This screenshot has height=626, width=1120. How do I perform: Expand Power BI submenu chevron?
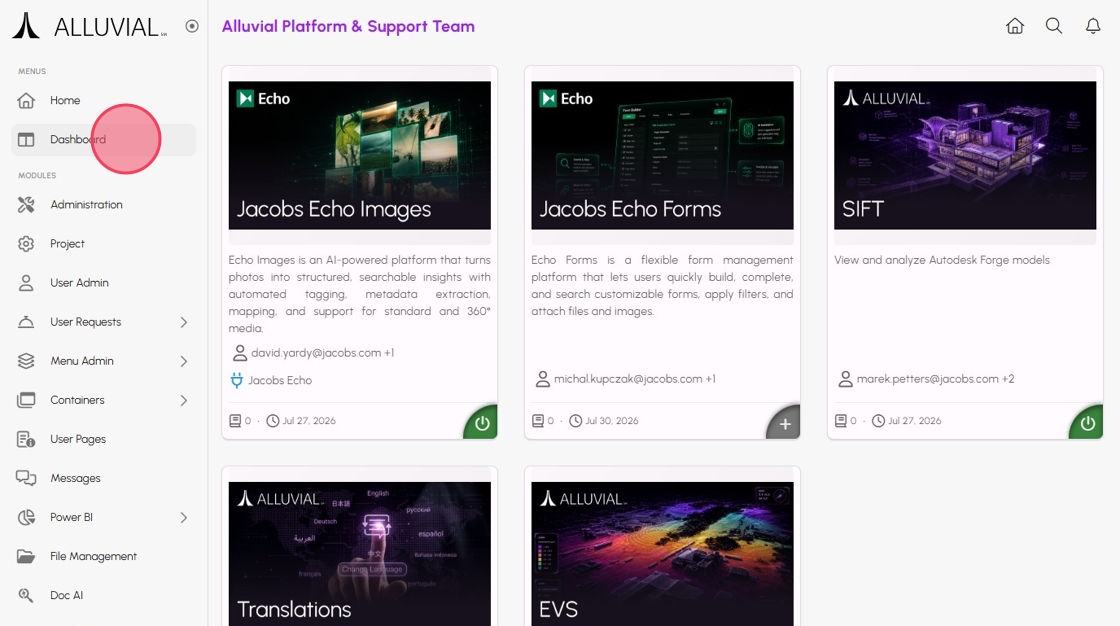(x=184, y=517)
